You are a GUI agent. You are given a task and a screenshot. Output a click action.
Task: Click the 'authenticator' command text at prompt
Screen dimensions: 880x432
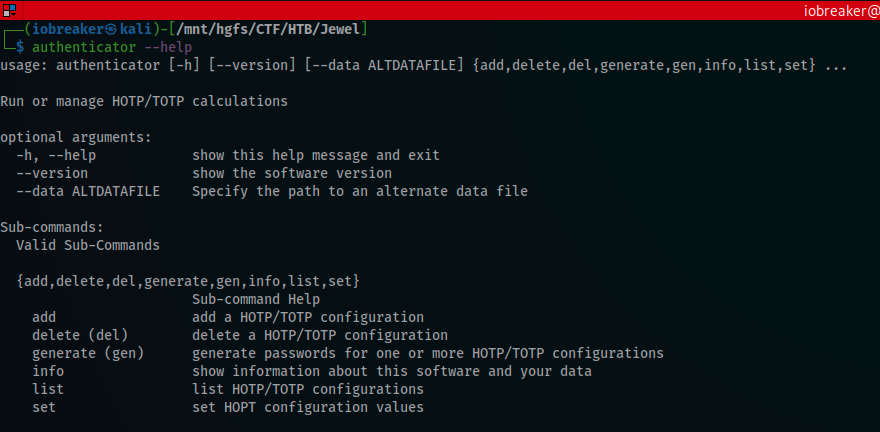pos(84,47)
